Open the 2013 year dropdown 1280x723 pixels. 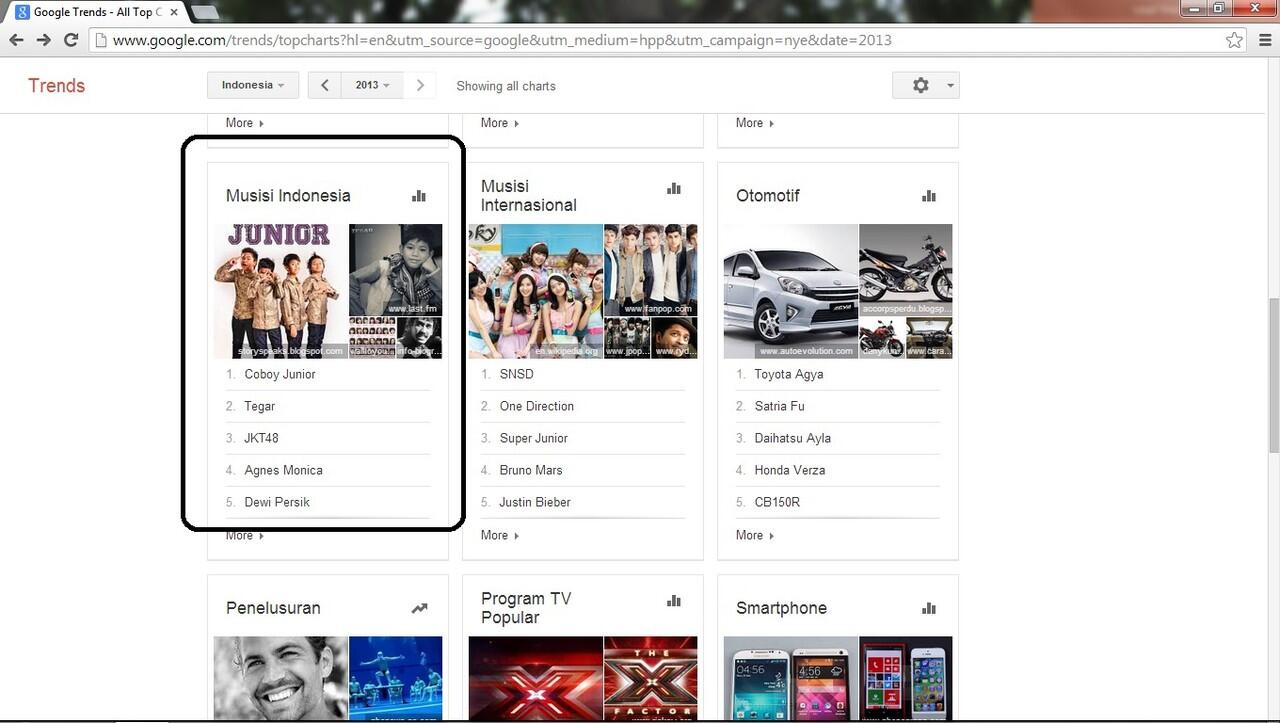(373, 85)
